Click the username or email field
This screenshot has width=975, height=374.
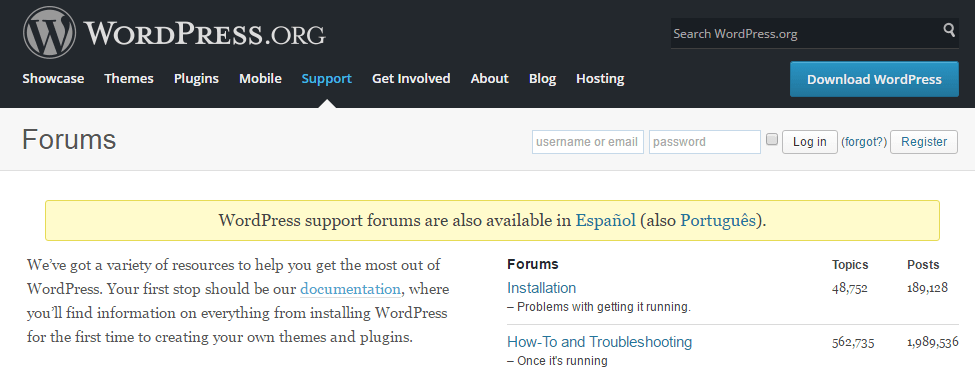pos(588,142)
